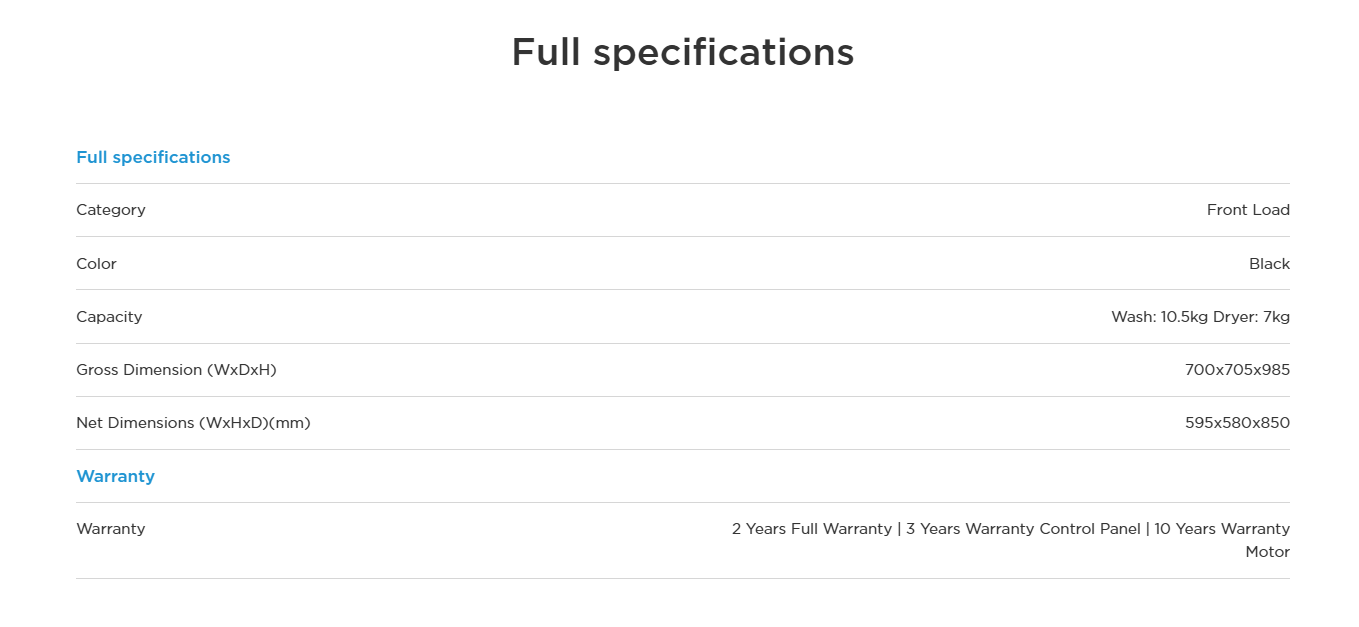Select the Black color value

click(1269, 264)
